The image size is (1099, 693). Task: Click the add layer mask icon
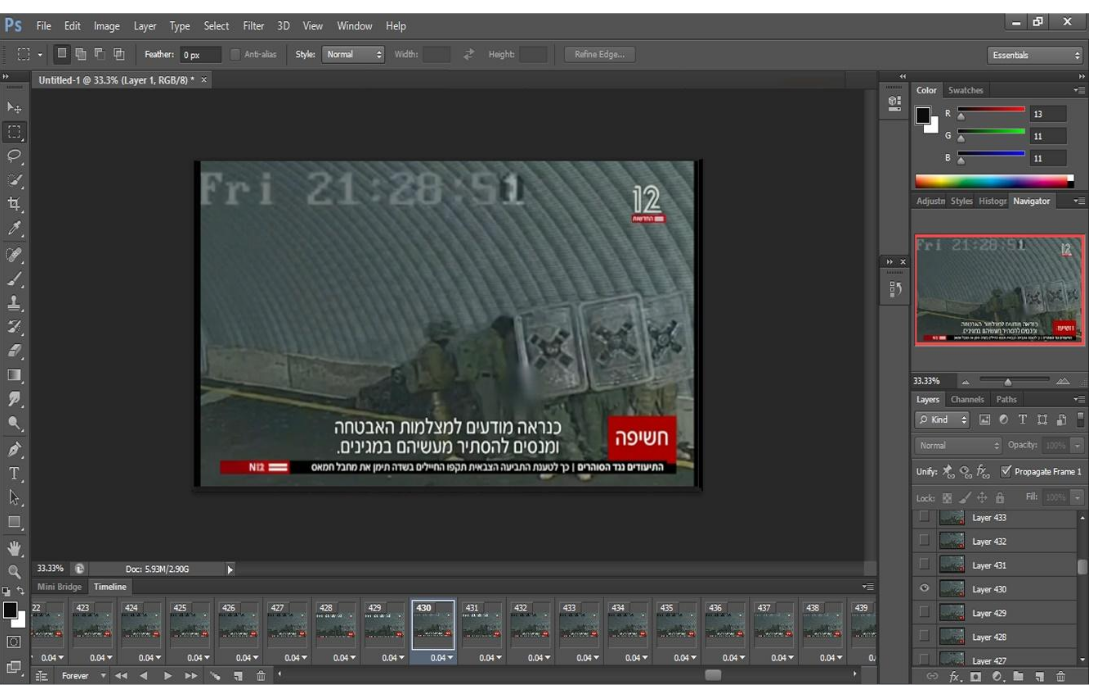[975, 678]
